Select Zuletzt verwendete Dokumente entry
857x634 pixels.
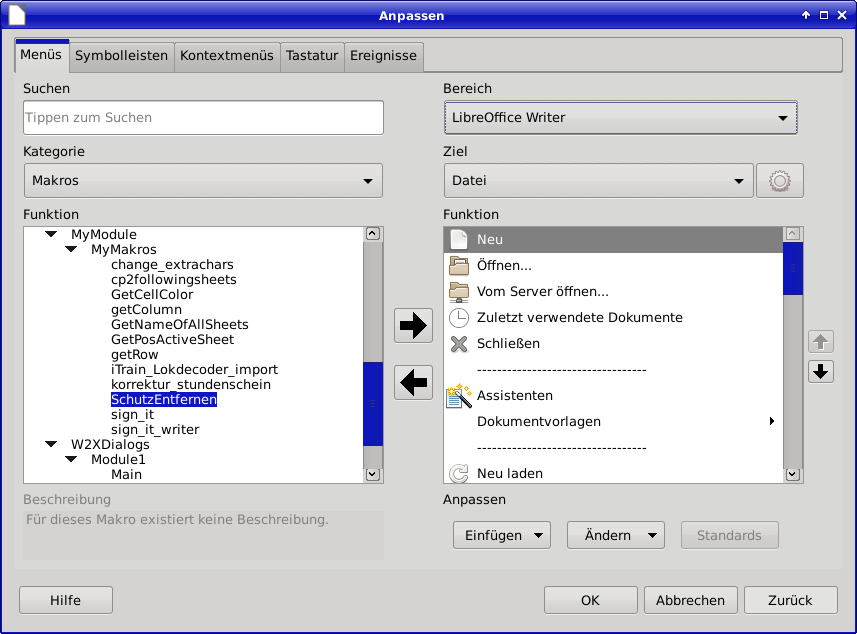[579, 318]
